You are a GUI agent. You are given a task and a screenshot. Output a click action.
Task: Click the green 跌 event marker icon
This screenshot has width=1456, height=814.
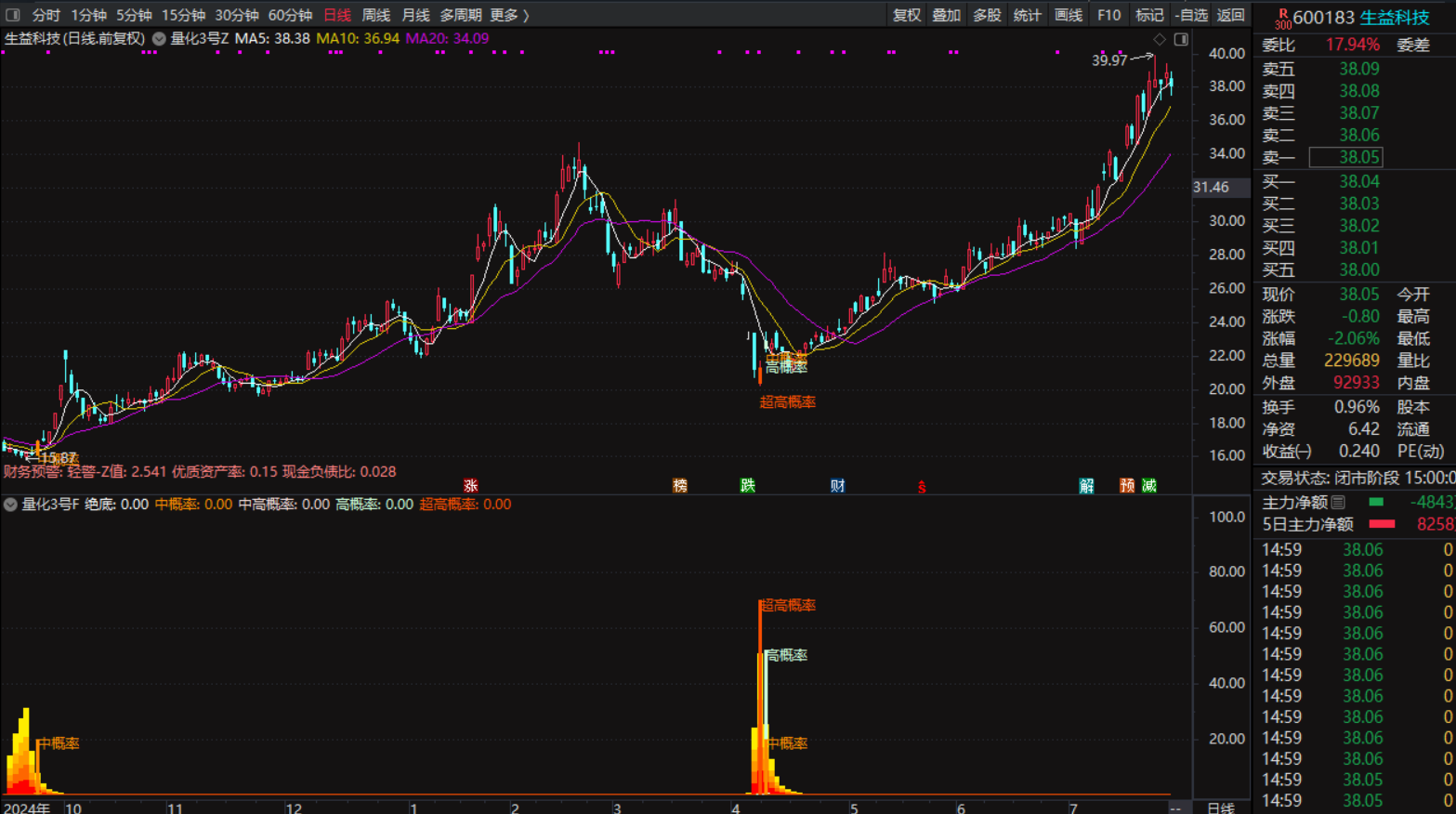[747, 486]
